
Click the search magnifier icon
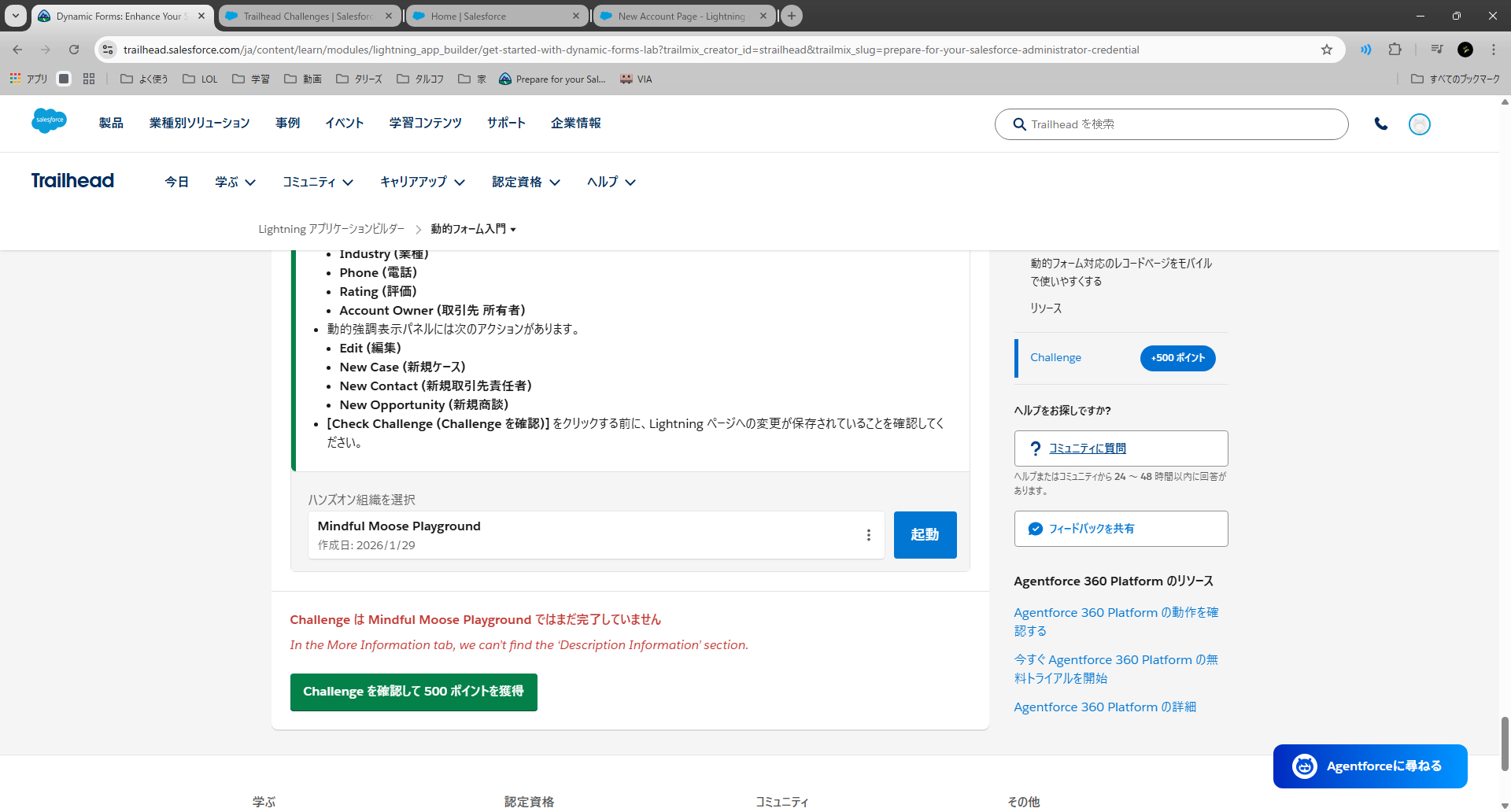coord(1018,124)
